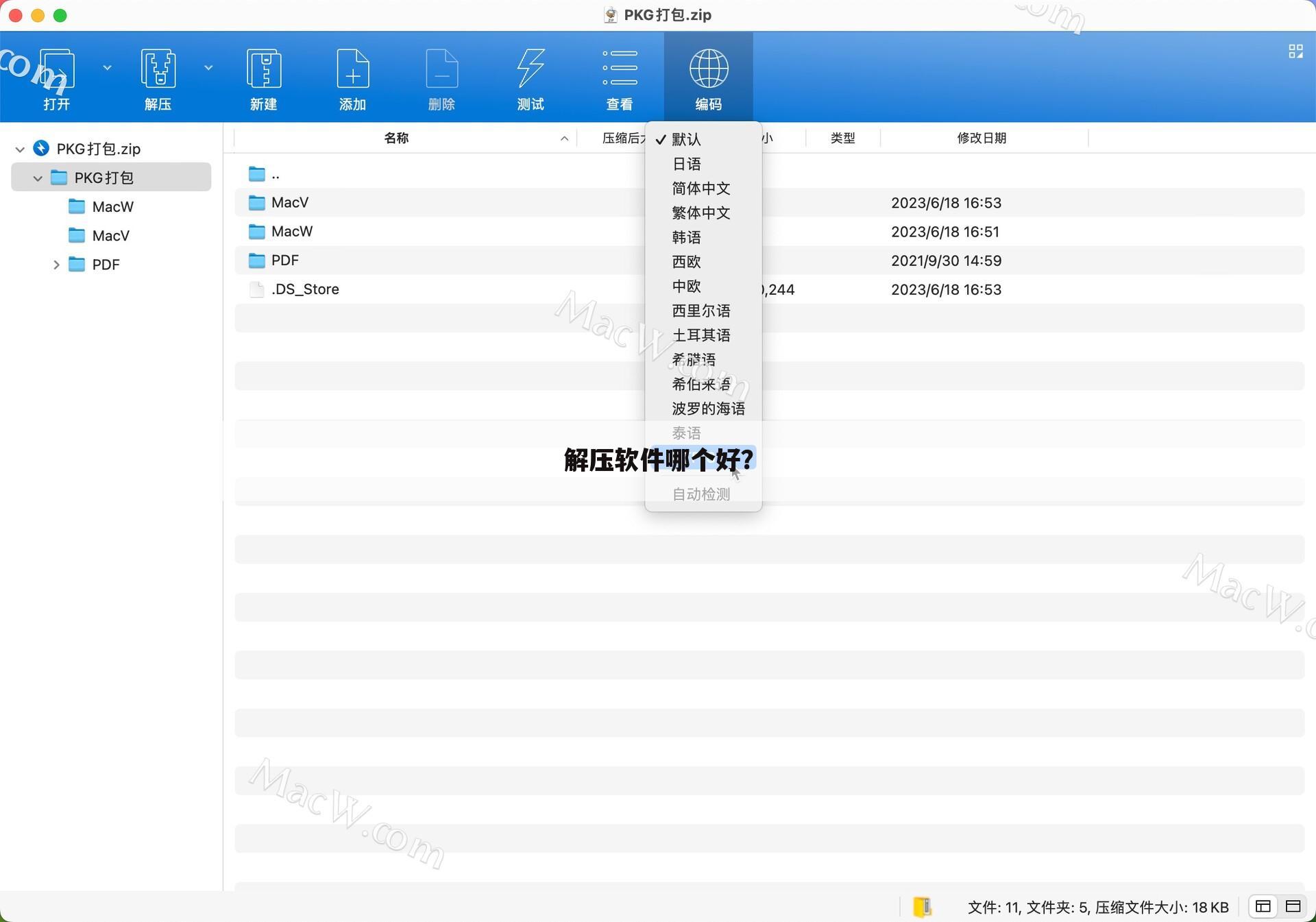
Task: Select the PKG打包 folder in sidebar
Action: (x=111, y=178)
